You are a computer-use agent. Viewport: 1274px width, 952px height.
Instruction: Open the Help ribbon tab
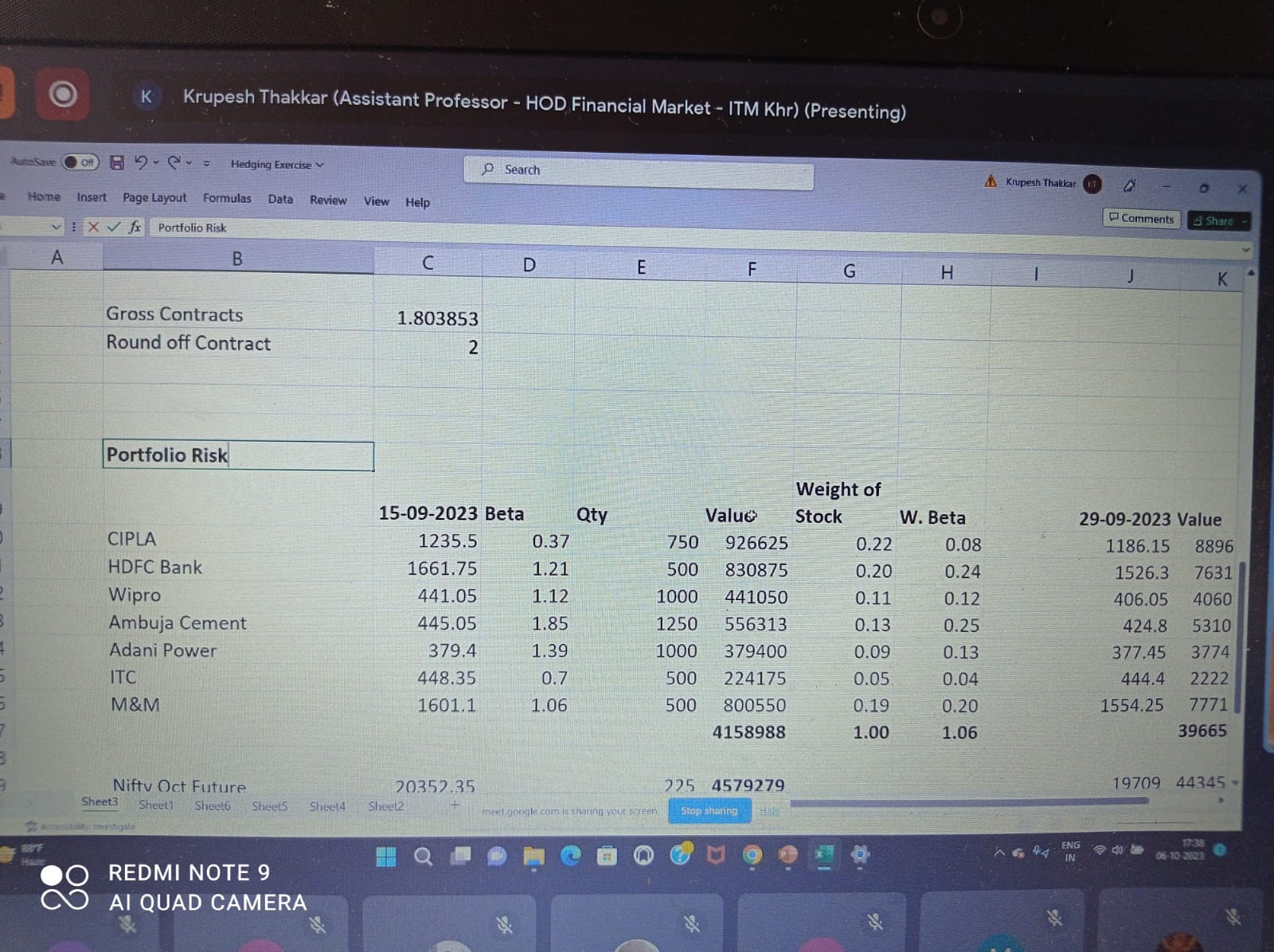[x=417, y=202]
